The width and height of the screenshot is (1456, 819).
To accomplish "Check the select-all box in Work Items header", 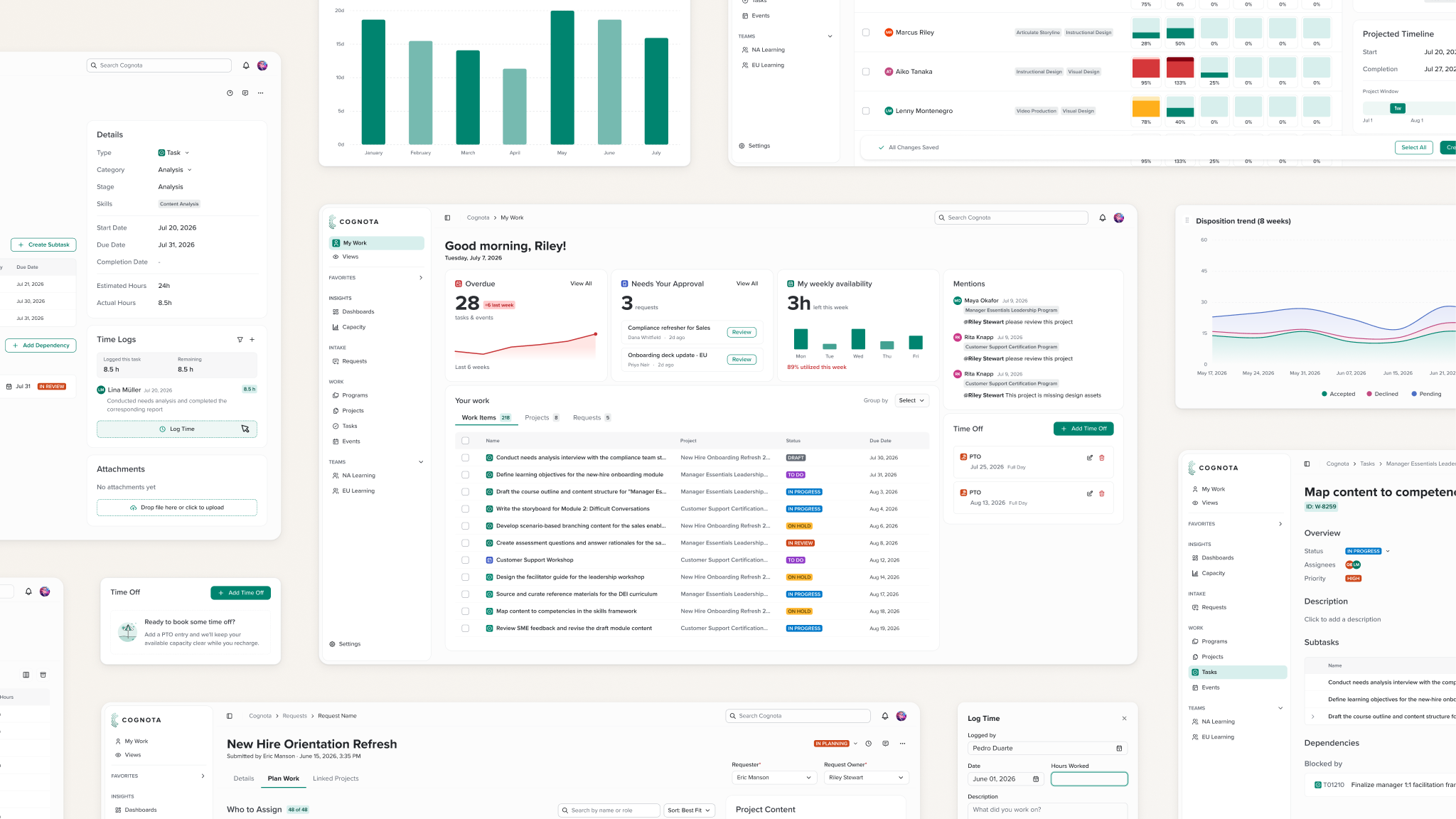I will click(x=466, y=441).
